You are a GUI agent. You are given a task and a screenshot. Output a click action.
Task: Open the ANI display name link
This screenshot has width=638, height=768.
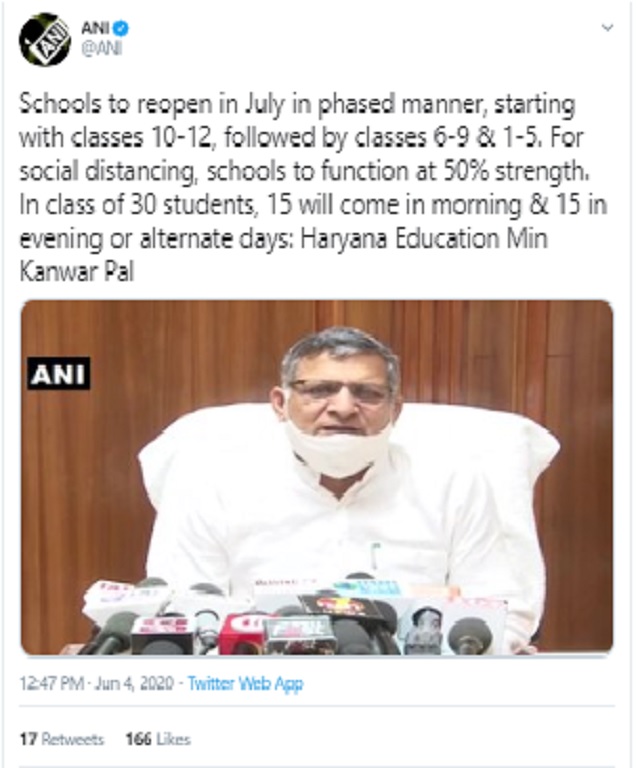click(96, 28)
